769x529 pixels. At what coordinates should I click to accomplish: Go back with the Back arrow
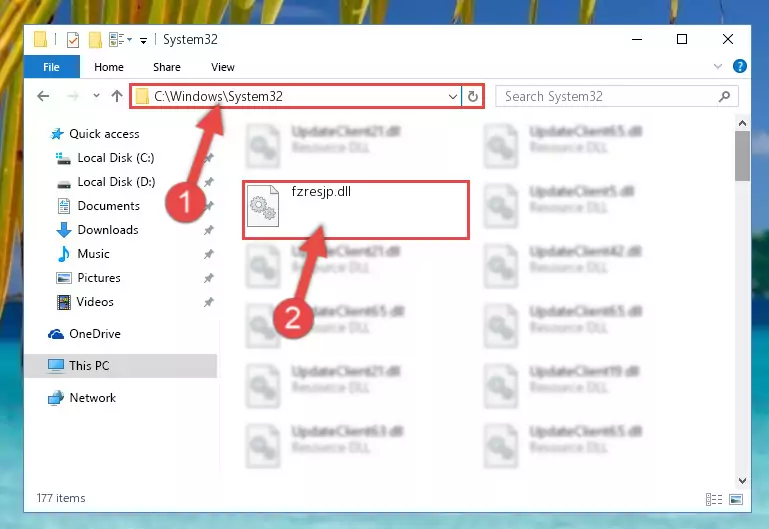pyautogui.click(x=43, y=96)
